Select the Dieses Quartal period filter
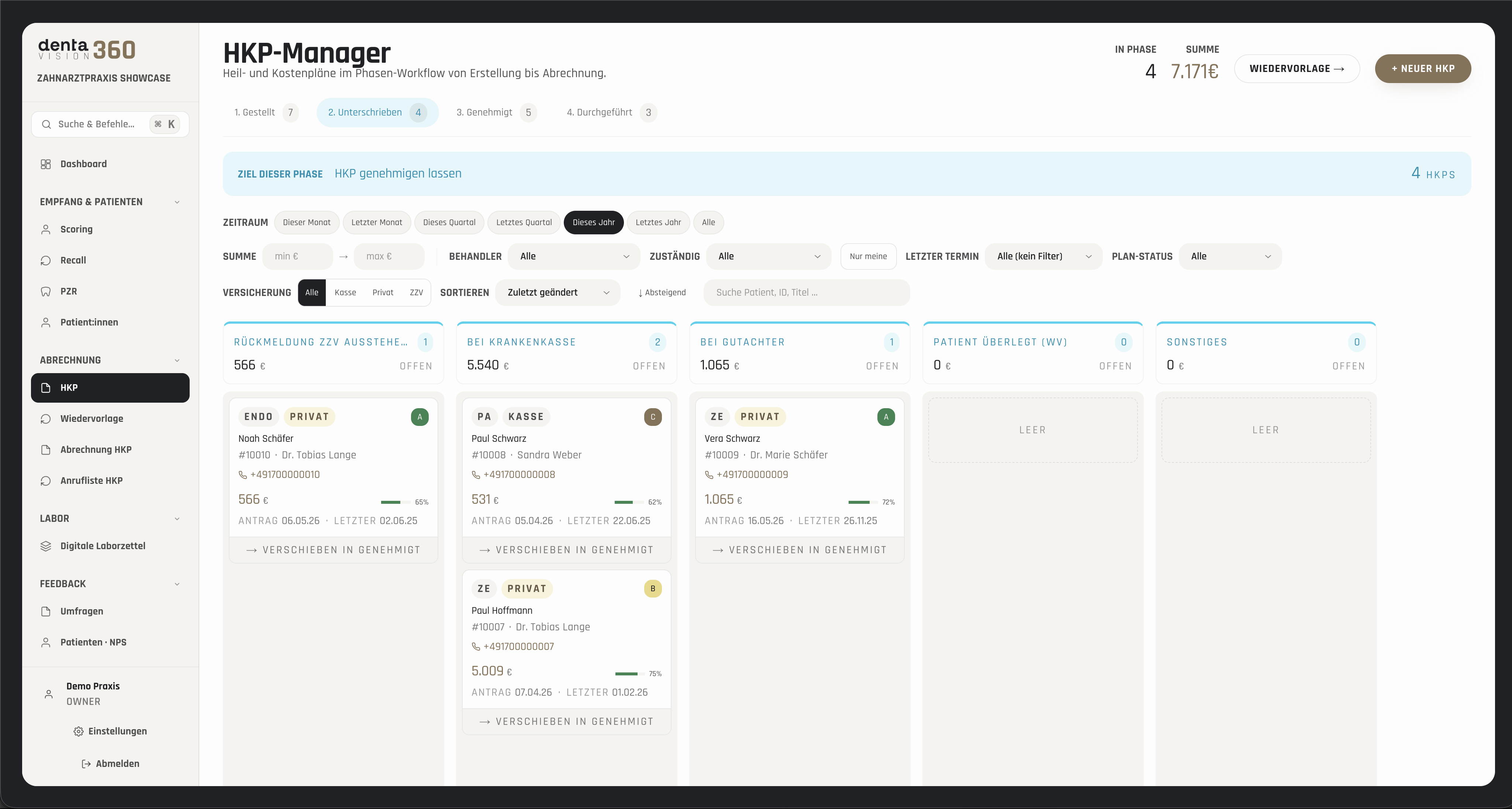 pyautogui.click(x=449, y=223)
